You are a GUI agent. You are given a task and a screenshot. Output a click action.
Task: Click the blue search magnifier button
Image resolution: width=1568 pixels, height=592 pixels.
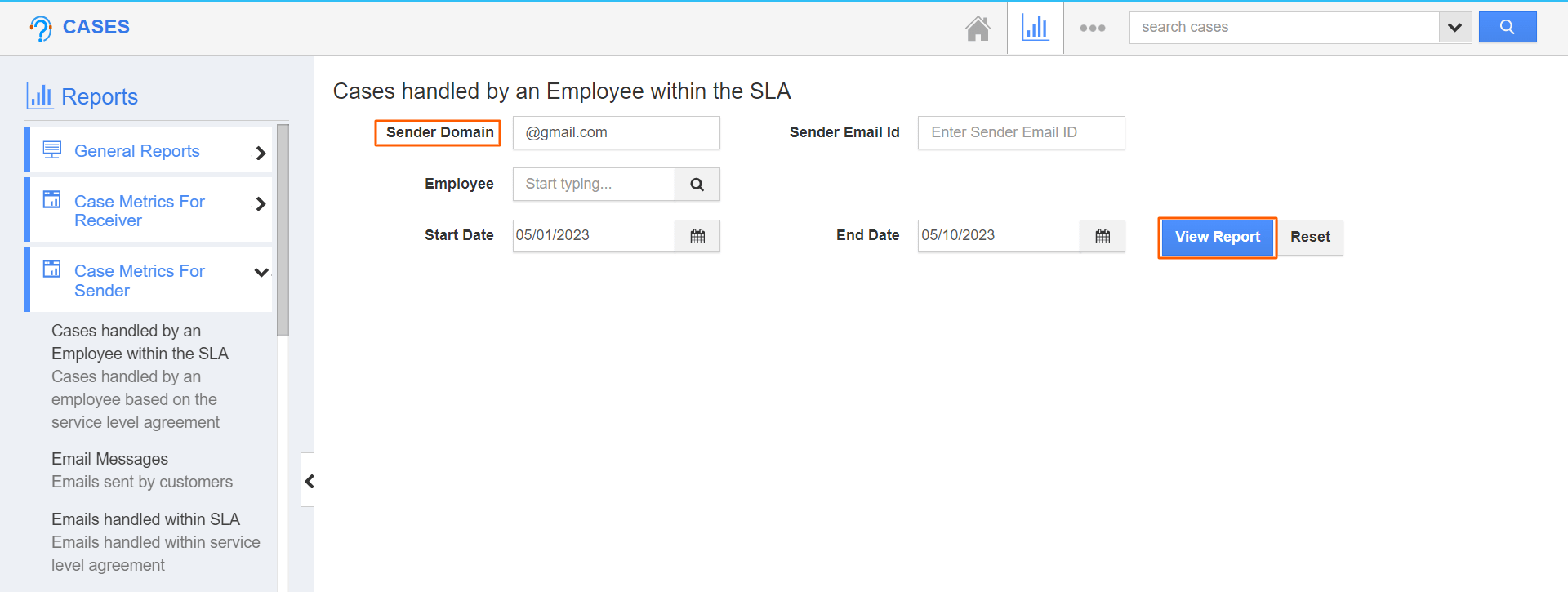(x=1507, y=27)
